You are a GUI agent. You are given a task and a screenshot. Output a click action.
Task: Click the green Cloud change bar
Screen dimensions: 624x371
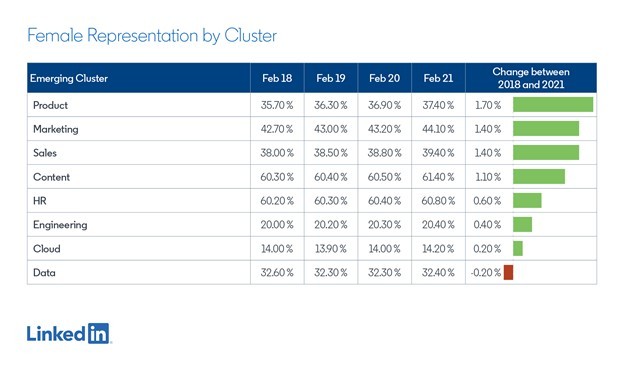[518, 248]
